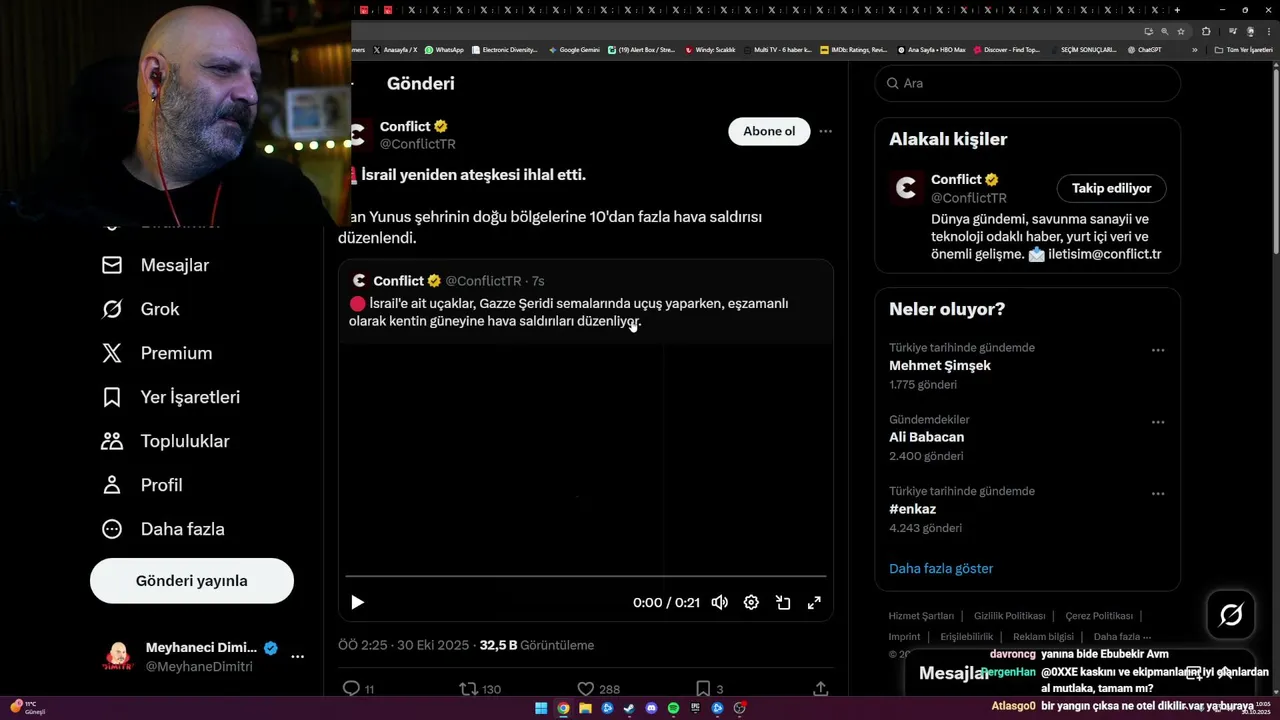Mute the video with the speaker icon

(719, 602)
